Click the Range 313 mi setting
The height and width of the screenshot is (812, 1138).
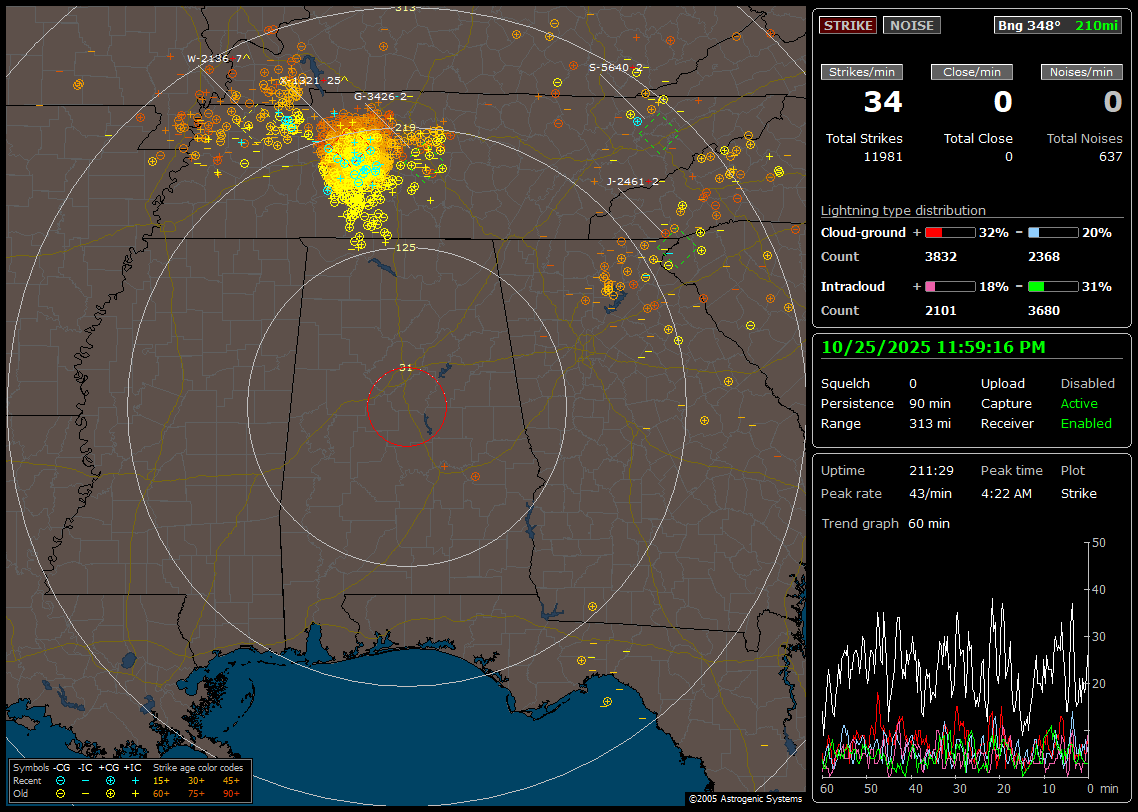coord(930,424)
